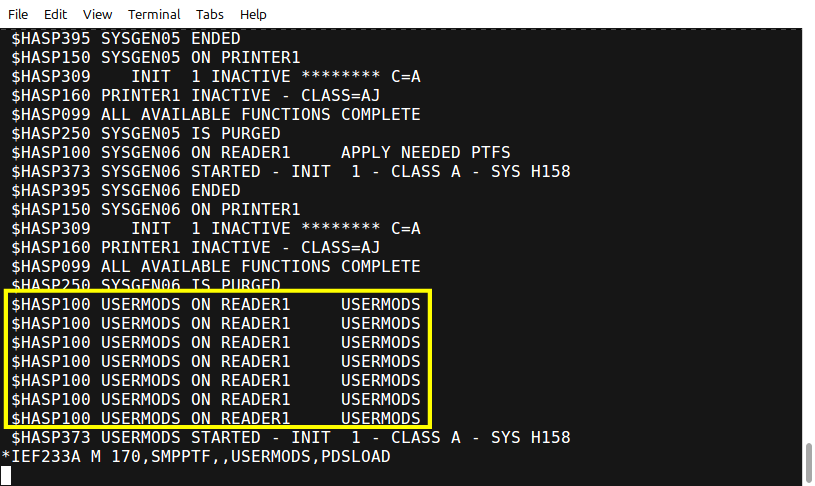815x486 pixels.
Task: Open the Terminal menu
Action: pos(154,15)
